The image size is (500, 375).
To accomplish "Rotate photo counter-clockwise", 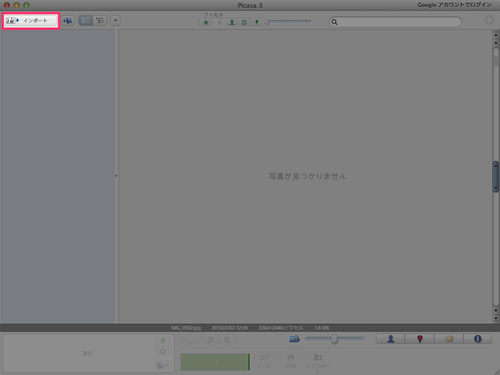I will point(211,339).
